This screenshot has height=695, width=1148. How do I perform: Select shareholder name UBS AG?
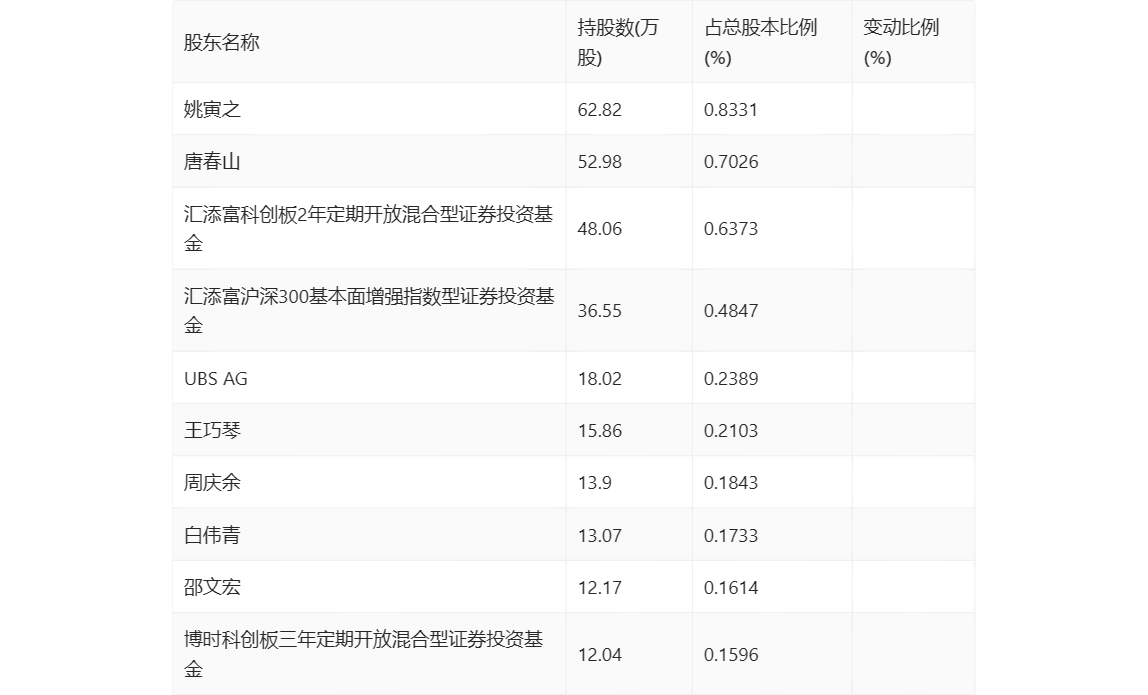click(x=215, y=379)
